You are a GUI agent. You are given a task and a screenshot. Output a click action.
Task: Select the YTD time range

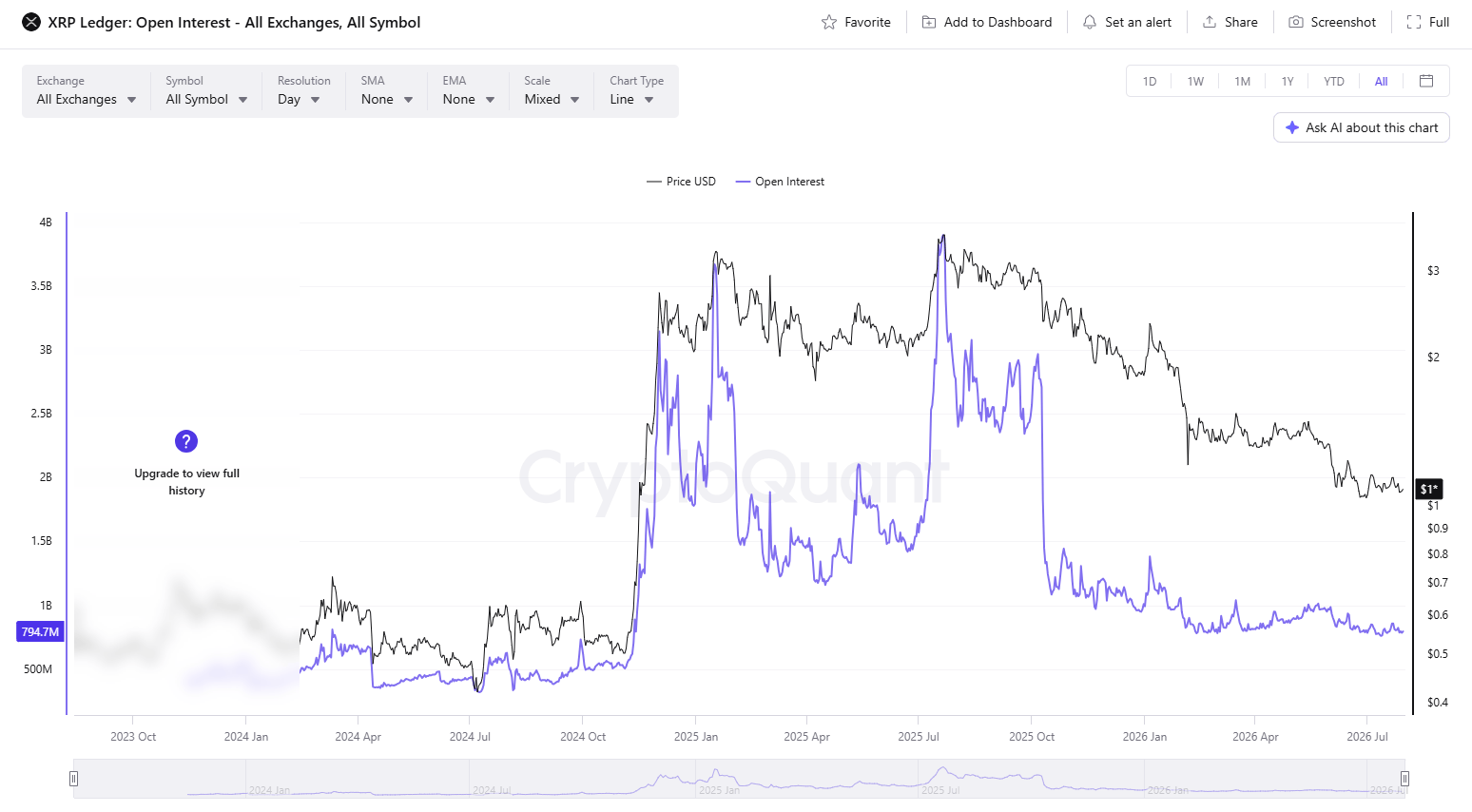point(1334,81)
